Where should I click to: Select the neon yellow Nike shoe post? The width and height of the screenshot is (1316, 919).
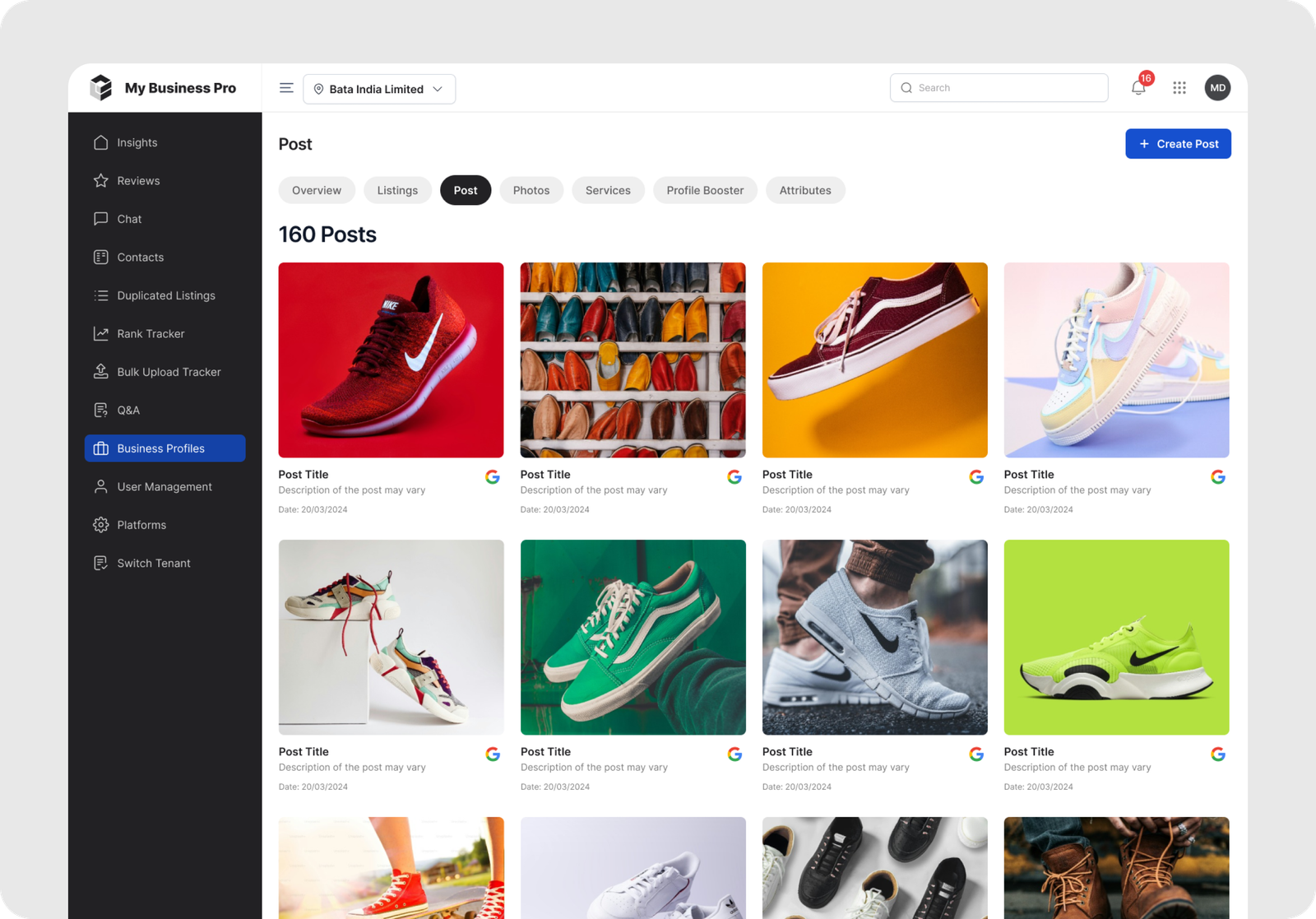[x=1116, y=637]
